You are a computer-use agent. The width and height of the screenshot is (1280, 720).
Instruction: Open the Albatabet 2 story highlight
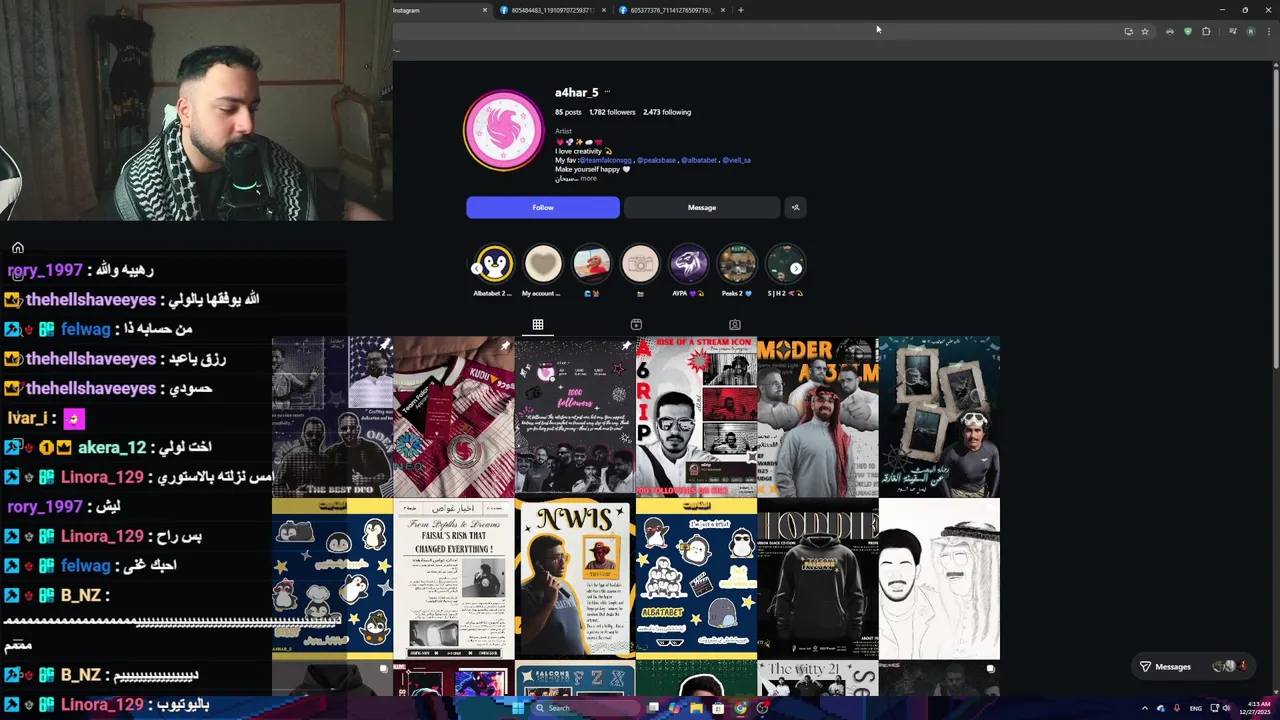pos(493,265)
